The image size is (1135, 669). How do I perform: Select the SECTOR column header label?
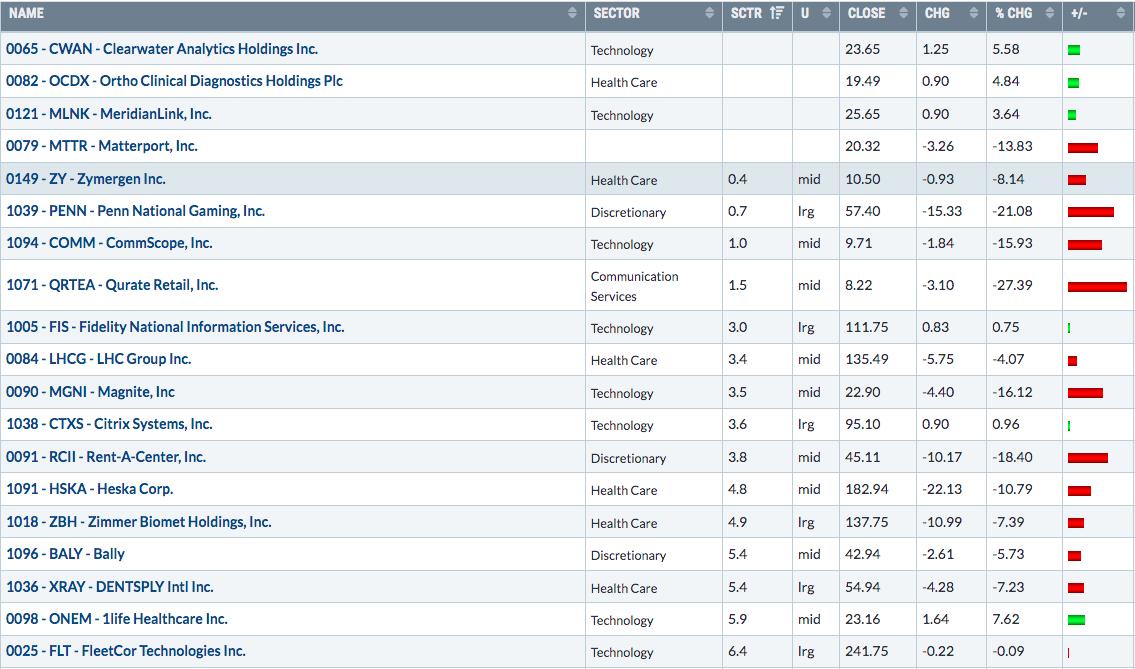tap(616, 14)
